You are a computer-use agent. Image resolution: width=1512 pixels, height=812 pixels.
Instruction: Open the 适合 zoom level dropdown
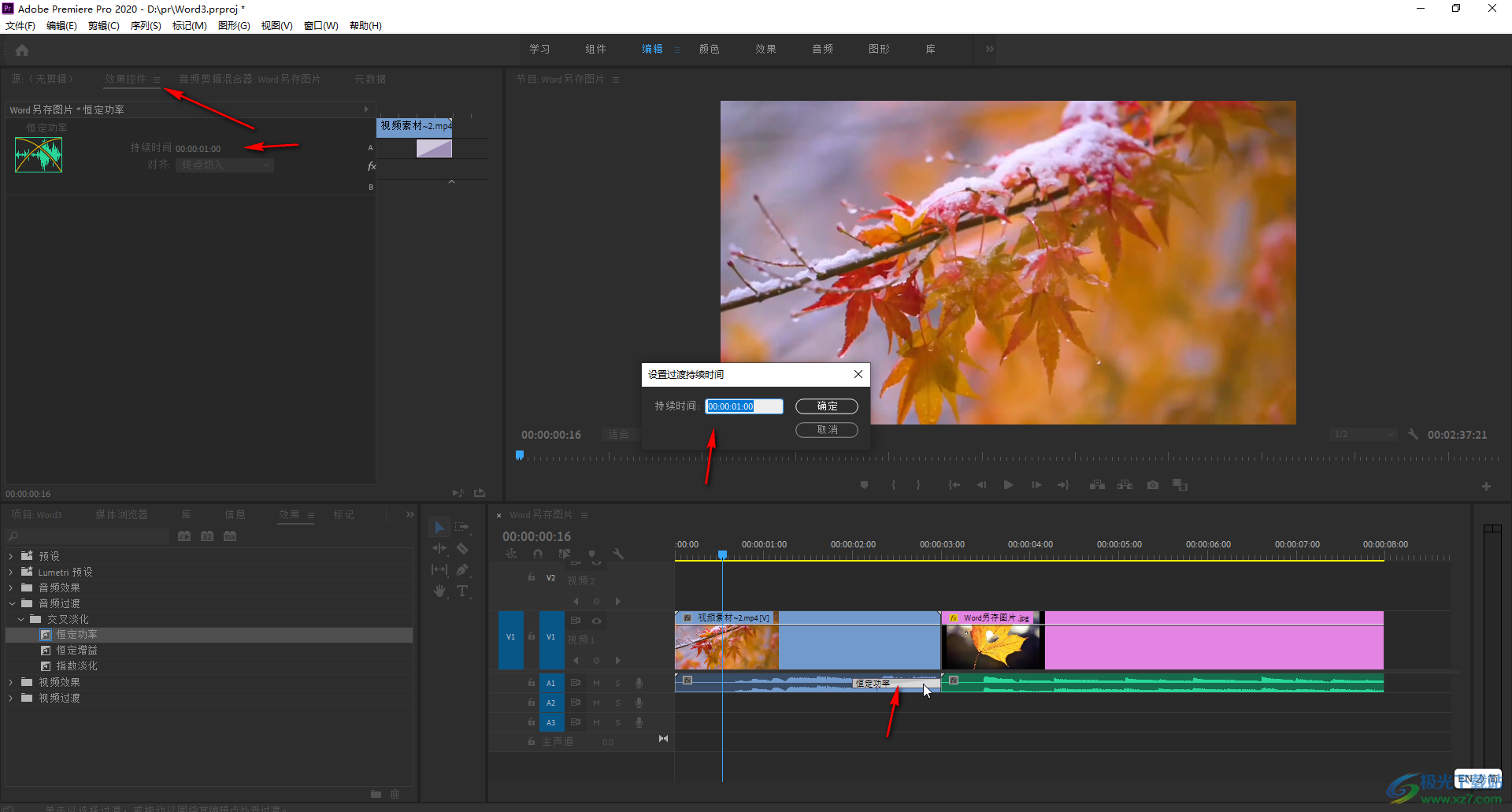pyautogui.click(x=622, y=434)
